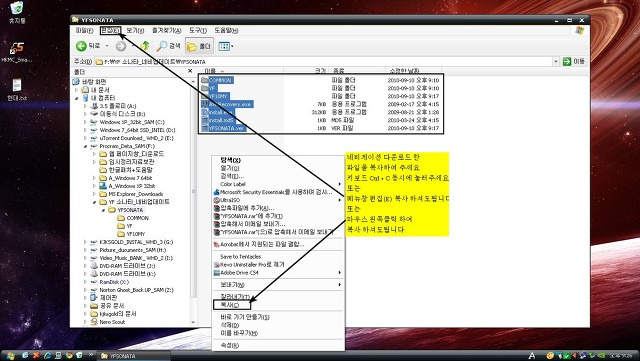Select the YF folder in file list

pos(209,88)
